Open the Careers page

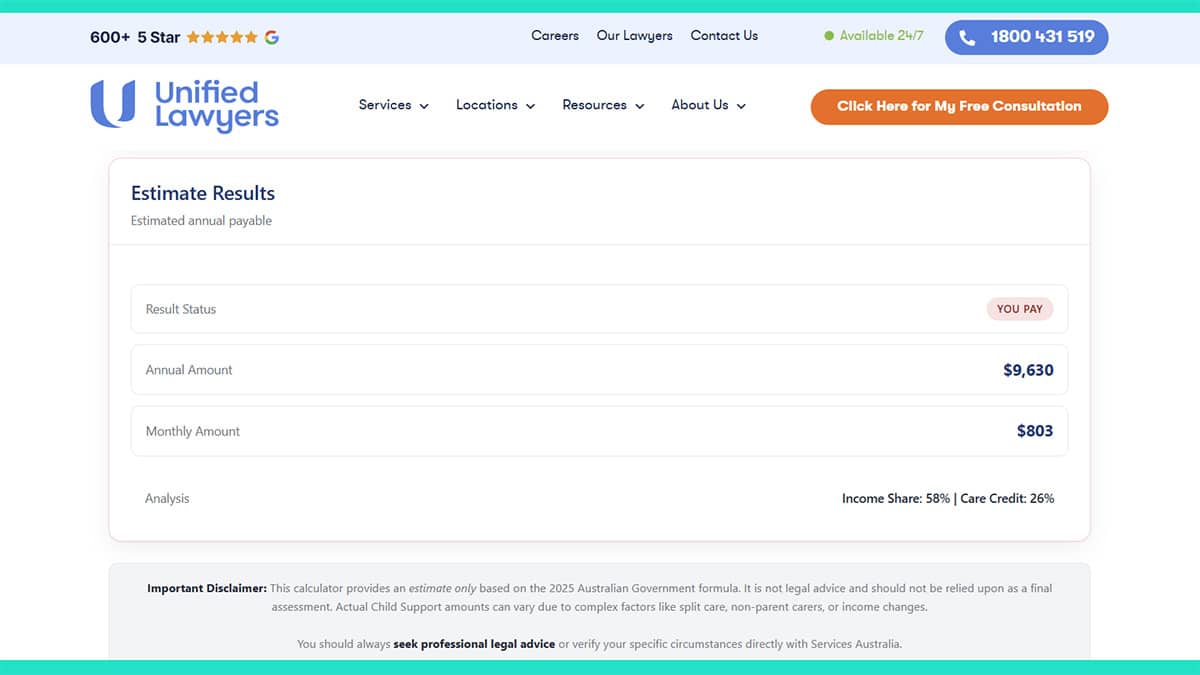point(554,36)
